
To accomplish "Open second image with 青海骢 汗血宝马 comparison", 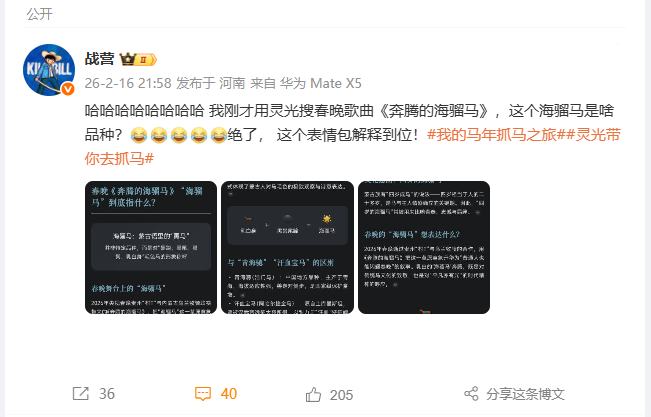I will (x=287, y=248).
